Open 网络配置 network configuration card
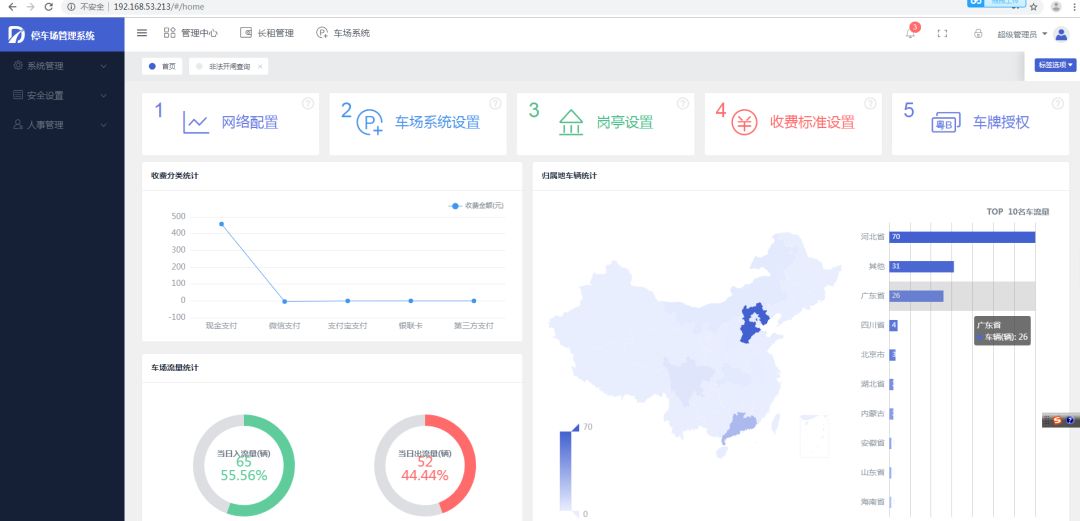Screen dimensions: 1080x521 point(230,123)
